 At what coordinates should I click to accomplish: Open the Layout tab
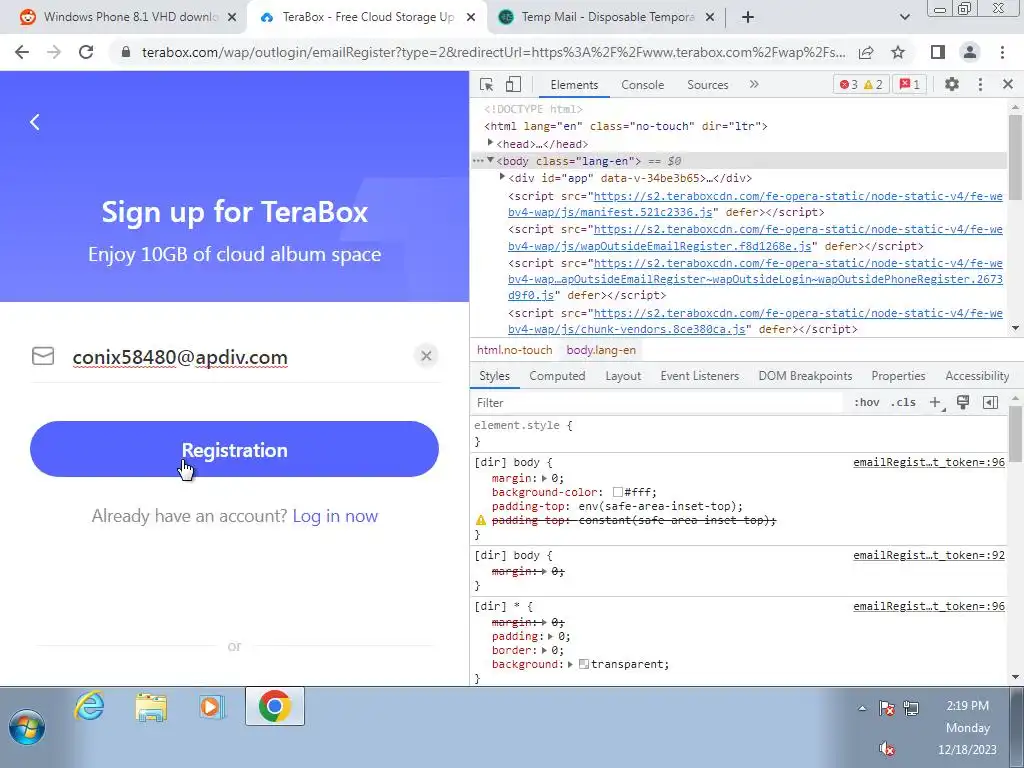(623, 376)
